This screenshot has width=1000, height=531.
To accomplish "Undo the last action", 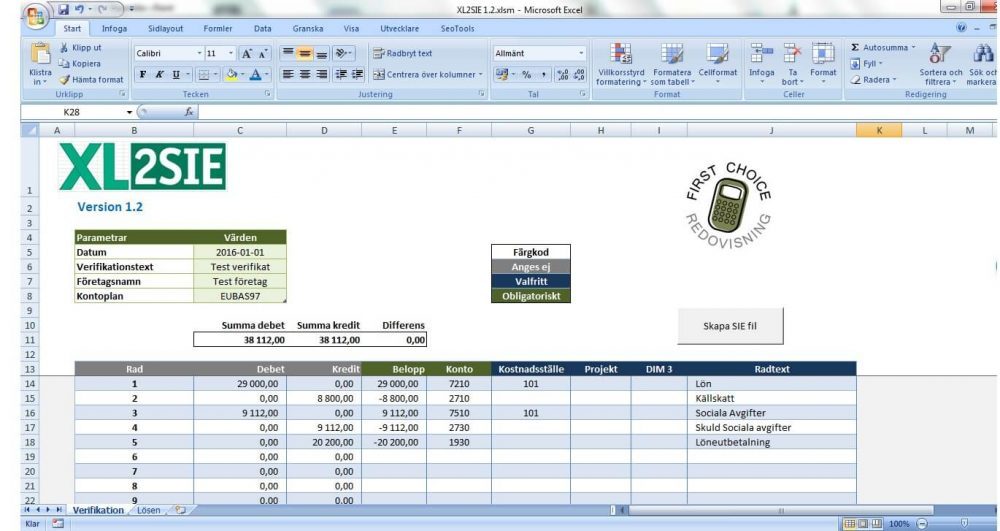I will pyautogui.click(x=80, y=10).
